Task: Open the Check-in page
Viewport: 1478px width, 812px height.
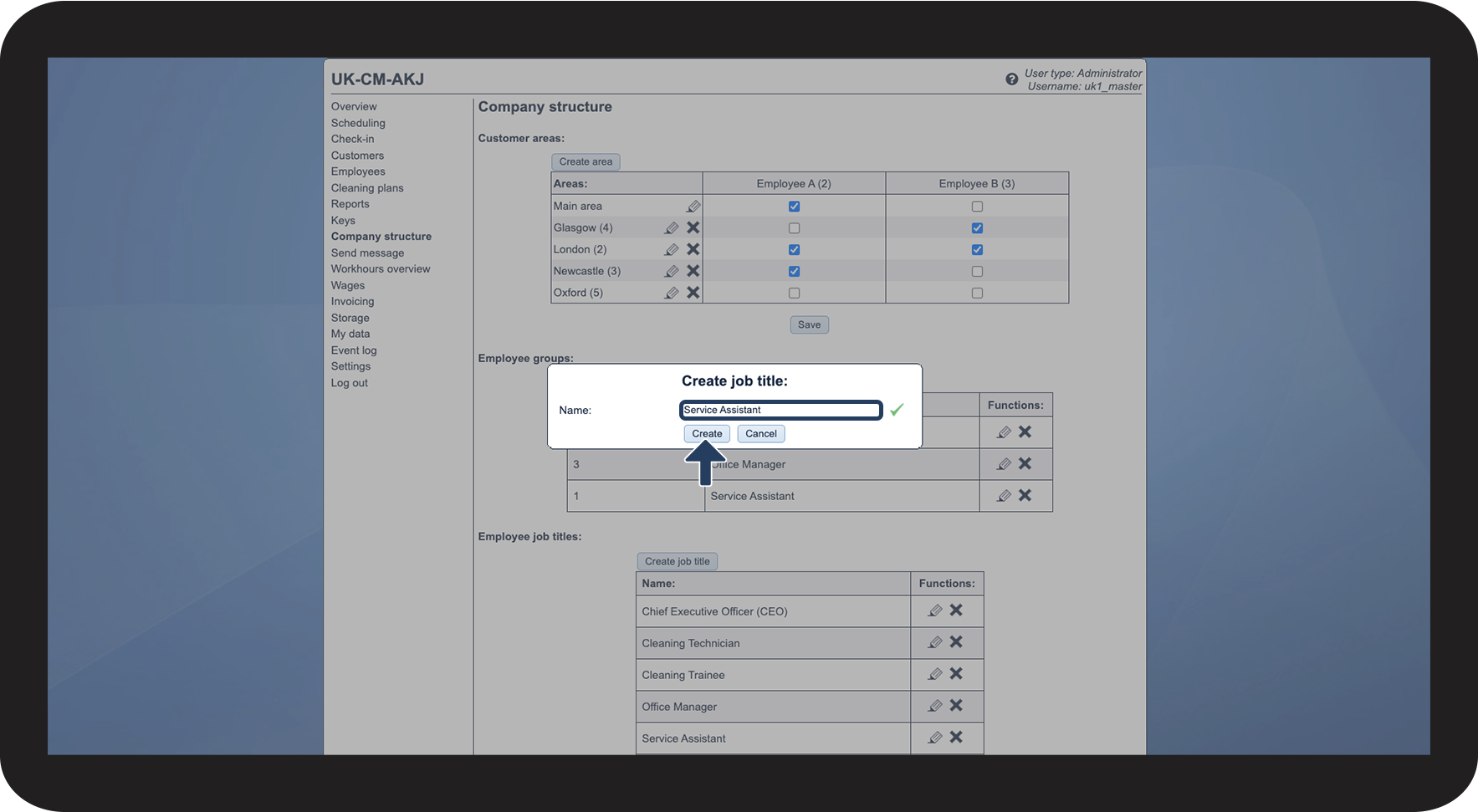Action: click(352, 140)
